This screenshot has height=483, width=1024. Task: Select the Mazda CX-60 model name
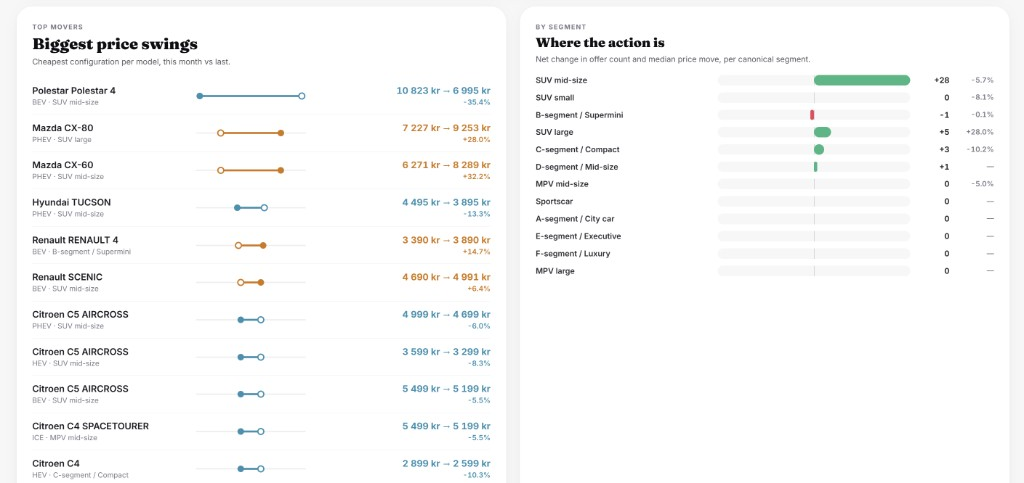click(x=63, y=165)
